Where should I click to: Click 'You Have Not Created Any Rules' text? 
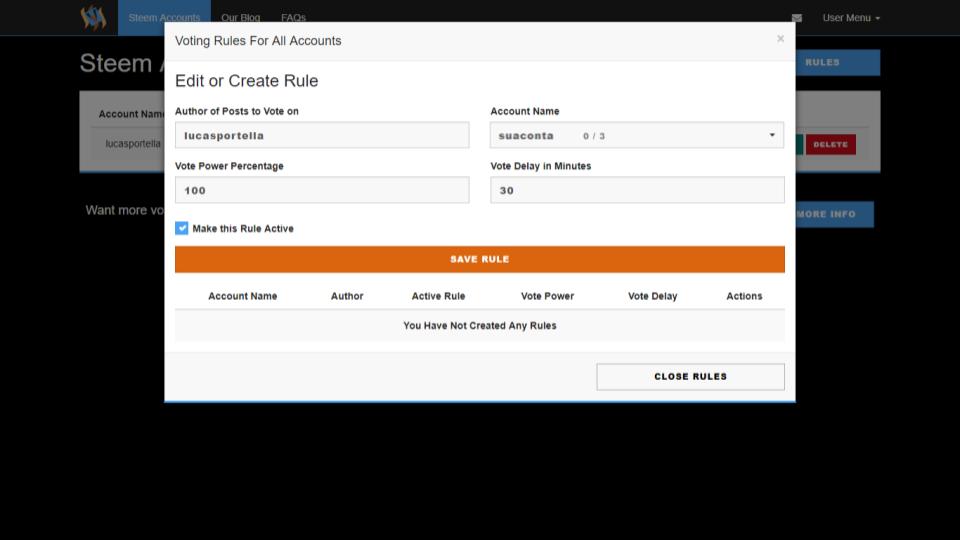pyautogui.click(x=479, y=326)
